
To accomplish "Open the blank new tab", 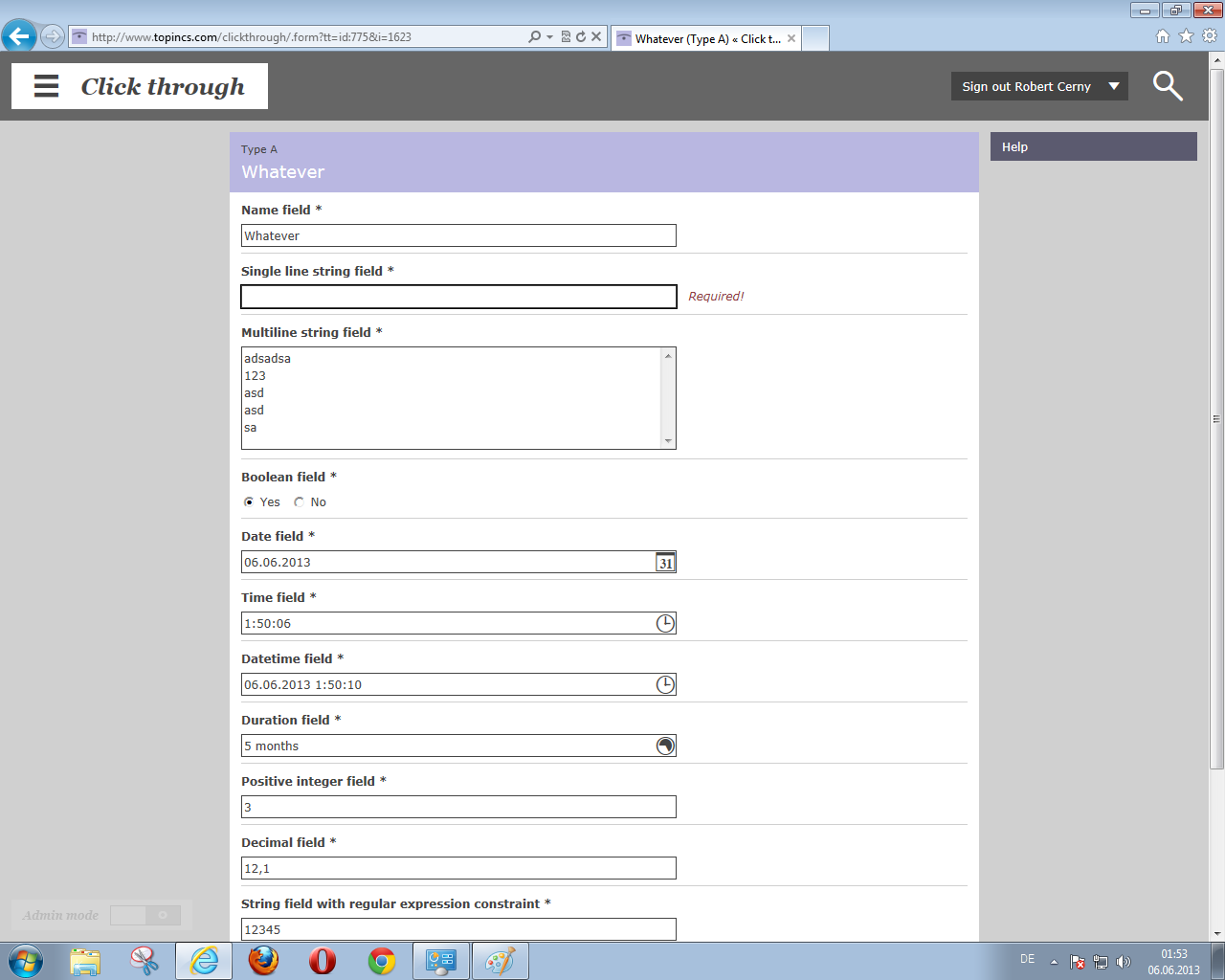I will (814, 38).
